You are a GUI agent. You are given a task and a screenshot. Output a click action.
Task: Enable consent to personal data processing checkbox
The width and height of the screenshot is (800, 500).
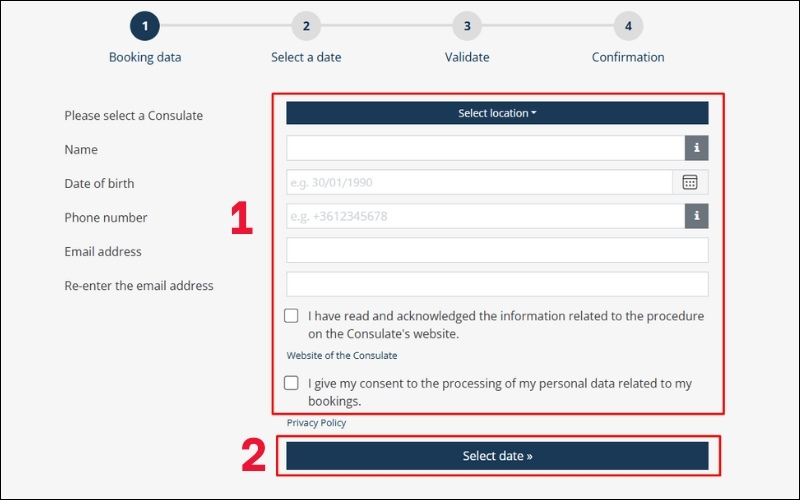tap(291, 383)
